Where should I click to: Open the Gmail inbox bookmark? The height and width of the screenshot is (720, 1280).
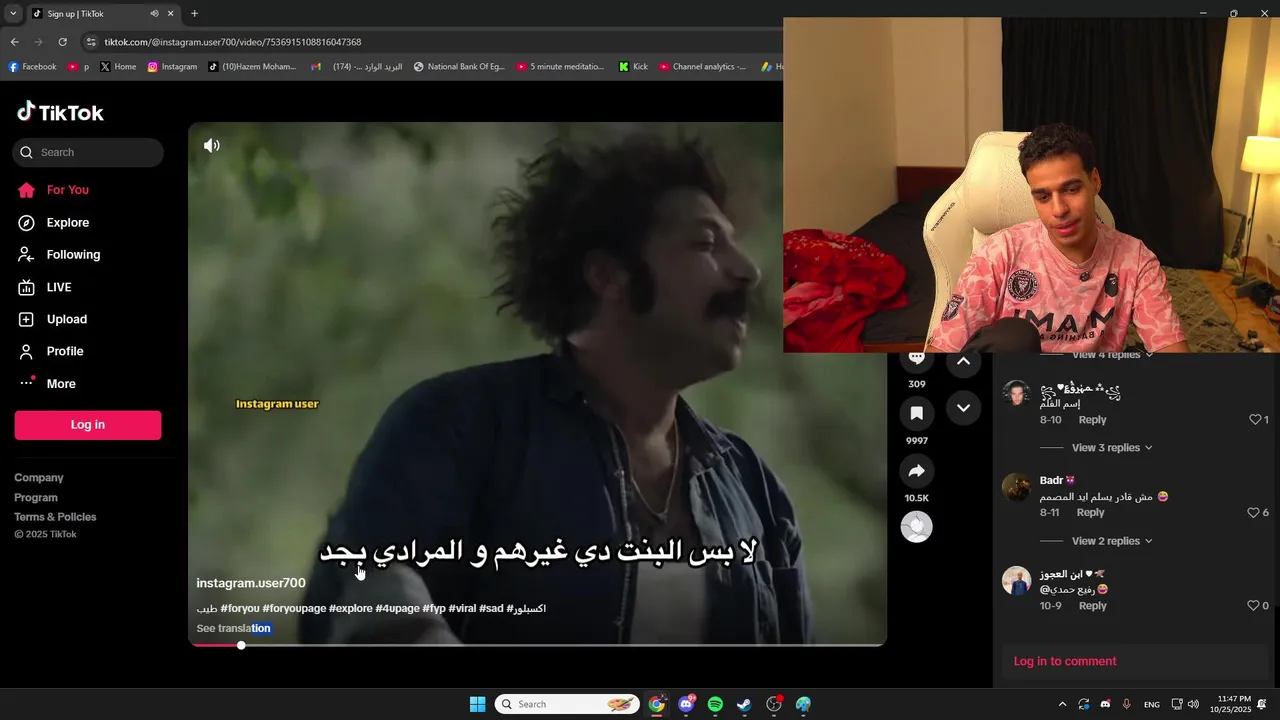[x=356, y=67]
